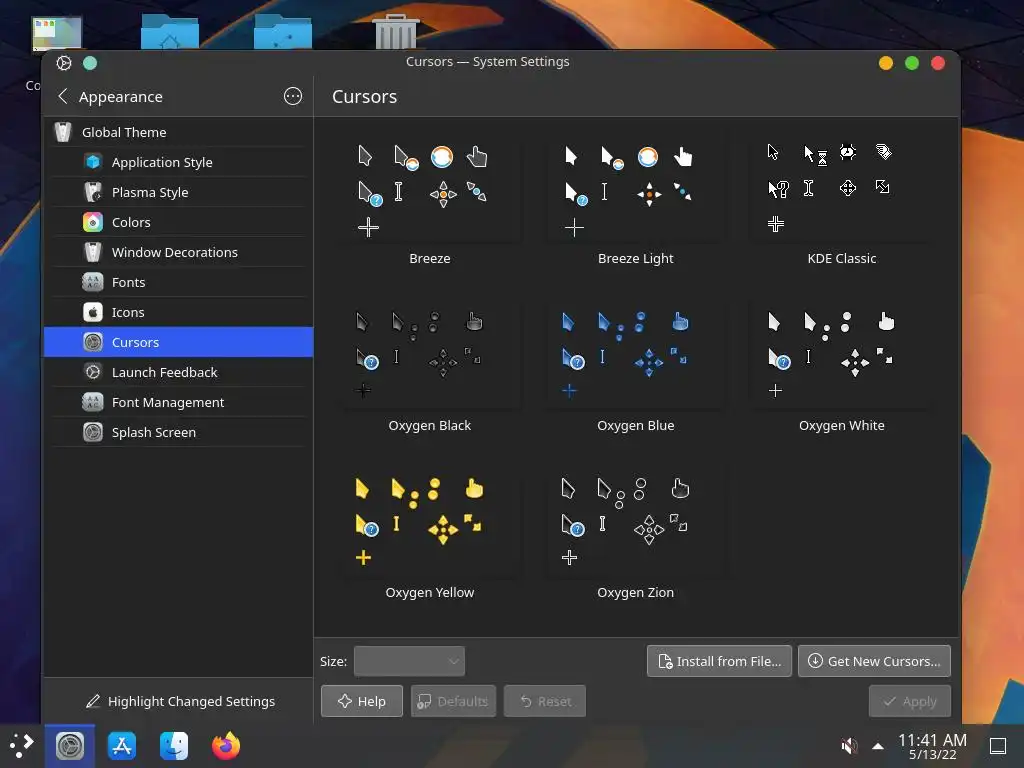This screenshot has width=1024, height=768.
Task: Select the Breeze cursor theme
Action: click(430, 202)
